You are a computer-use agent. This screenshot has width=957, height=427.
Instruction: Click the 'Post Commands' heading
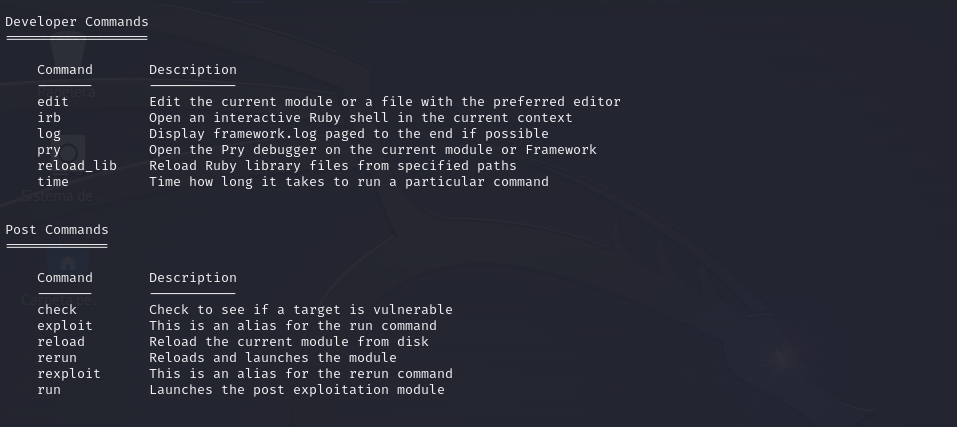pos(57,230)
